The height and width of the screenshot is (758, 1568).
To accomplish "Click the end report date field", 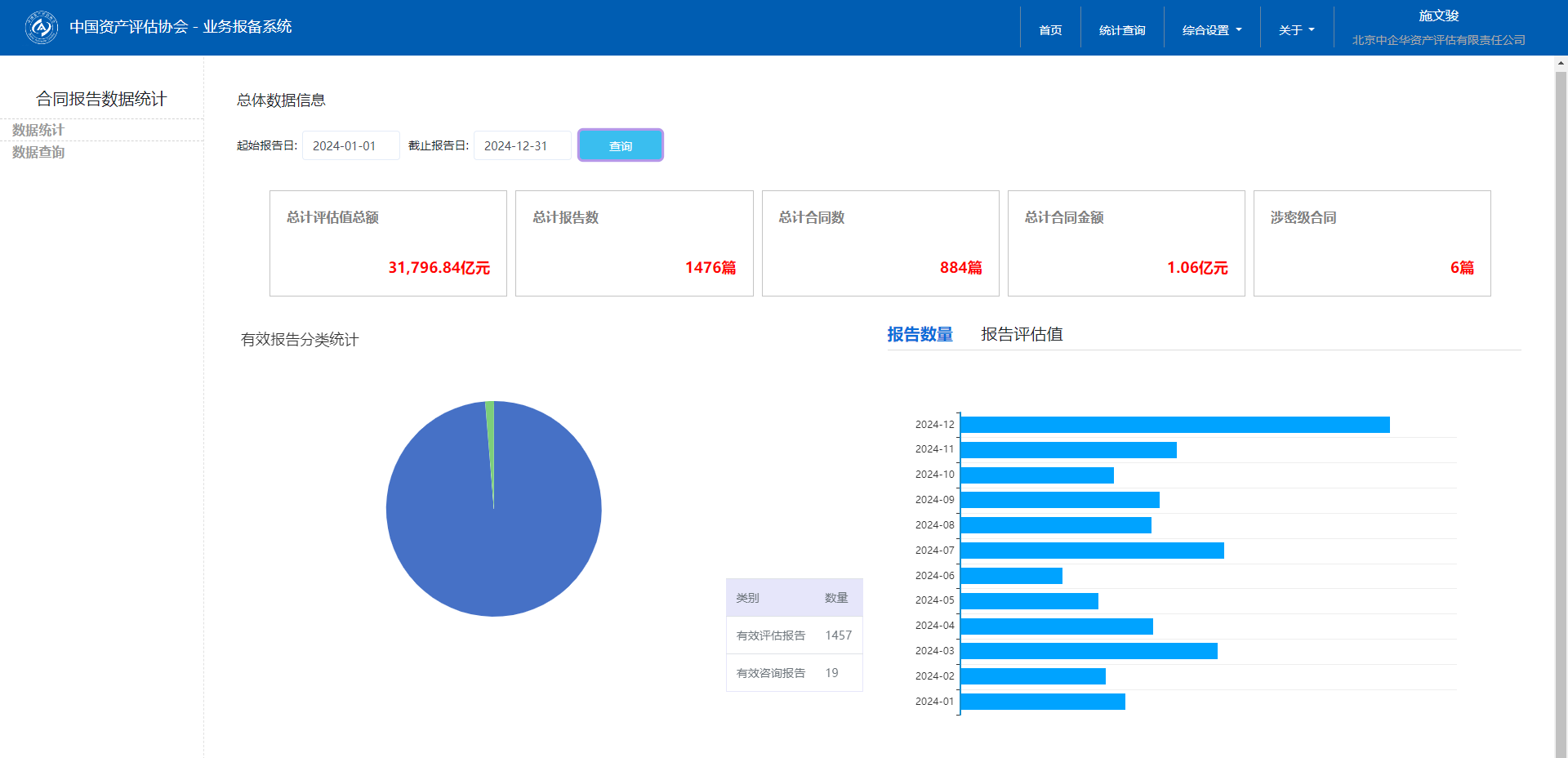I will point(522,145).
